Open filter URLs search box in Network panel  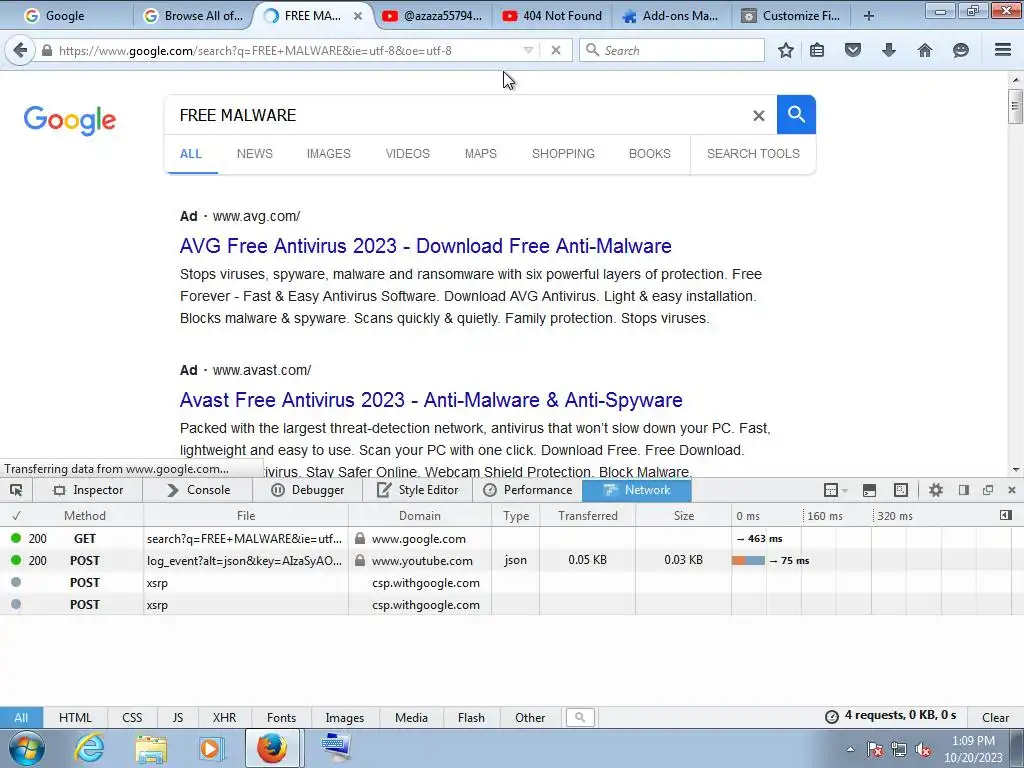(x=580, y=717)
